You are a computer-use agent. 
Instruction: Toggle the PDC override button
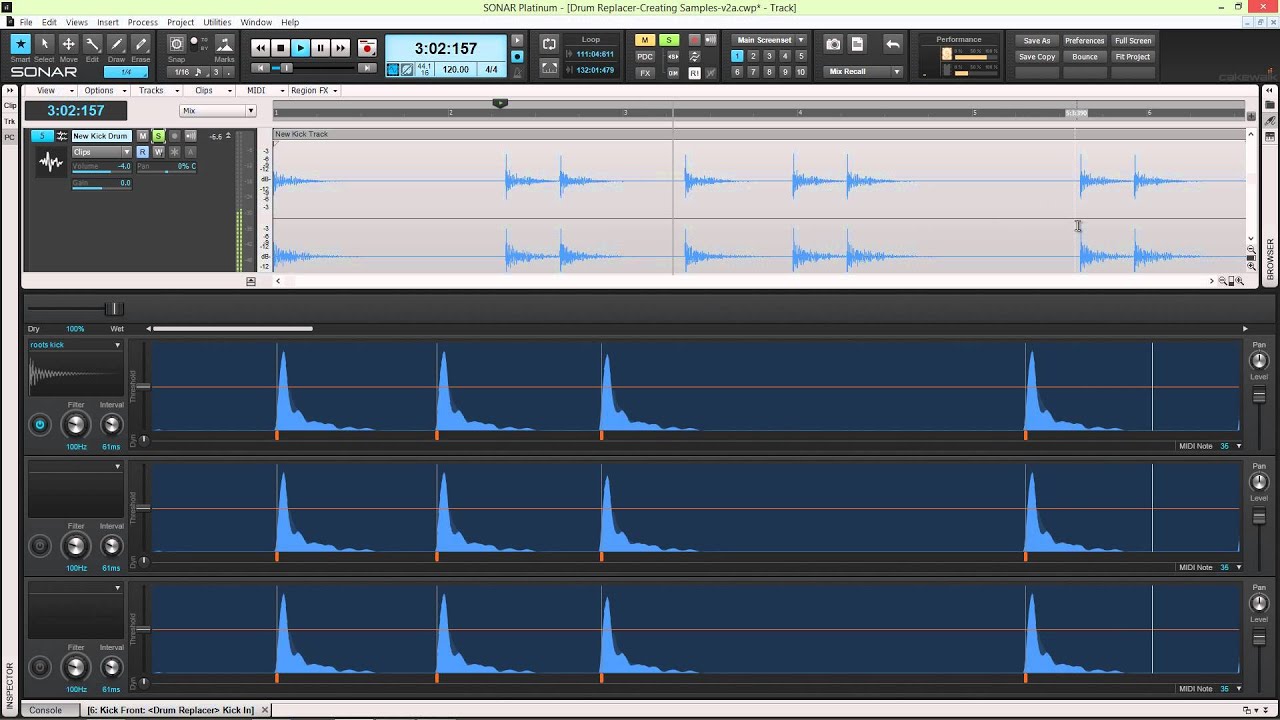click(645, 57)
